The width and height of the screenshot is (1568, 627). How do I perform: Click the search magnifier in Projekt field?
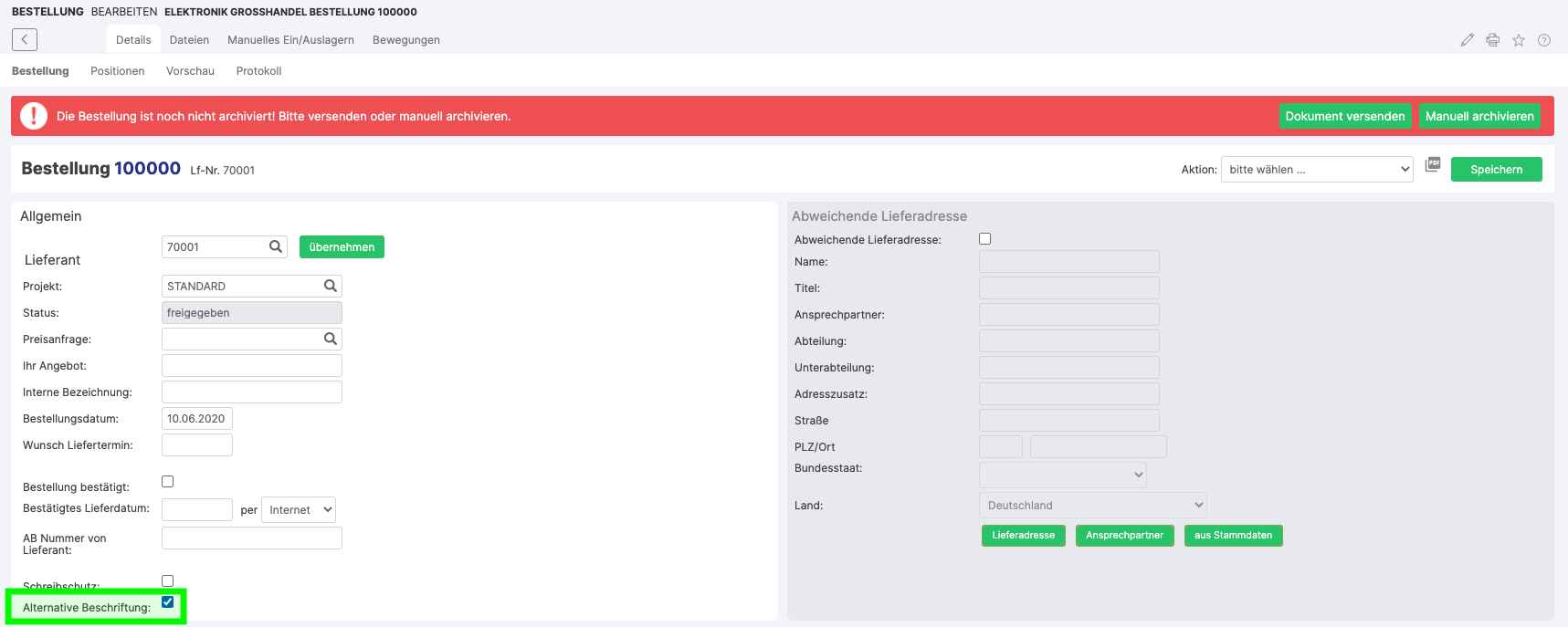[331, 286]
